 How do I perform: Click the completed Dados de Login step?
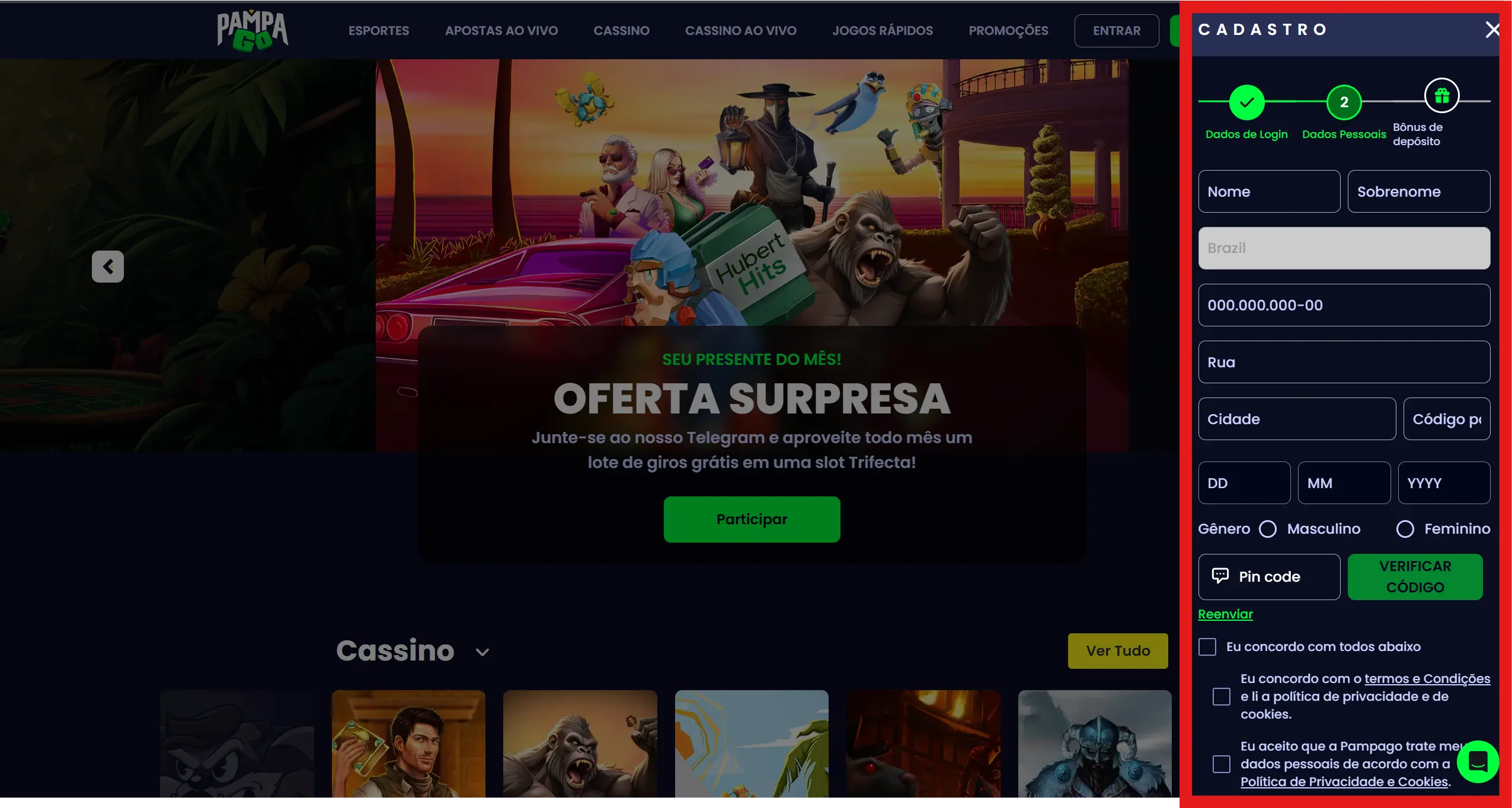[1246, 102]
